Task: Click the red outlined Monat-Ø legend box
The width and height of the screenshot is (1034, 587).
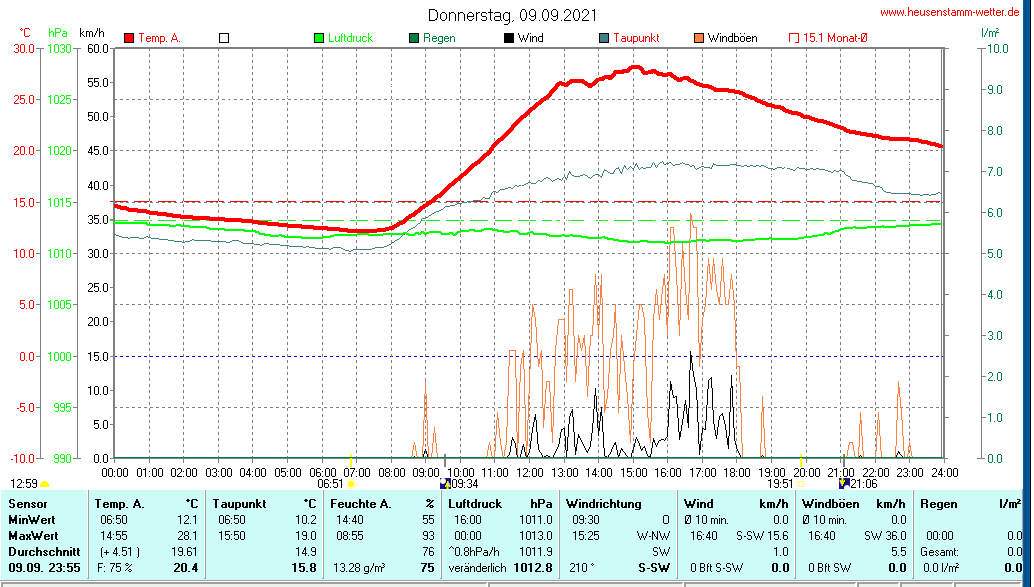Action: click(794, 38)
